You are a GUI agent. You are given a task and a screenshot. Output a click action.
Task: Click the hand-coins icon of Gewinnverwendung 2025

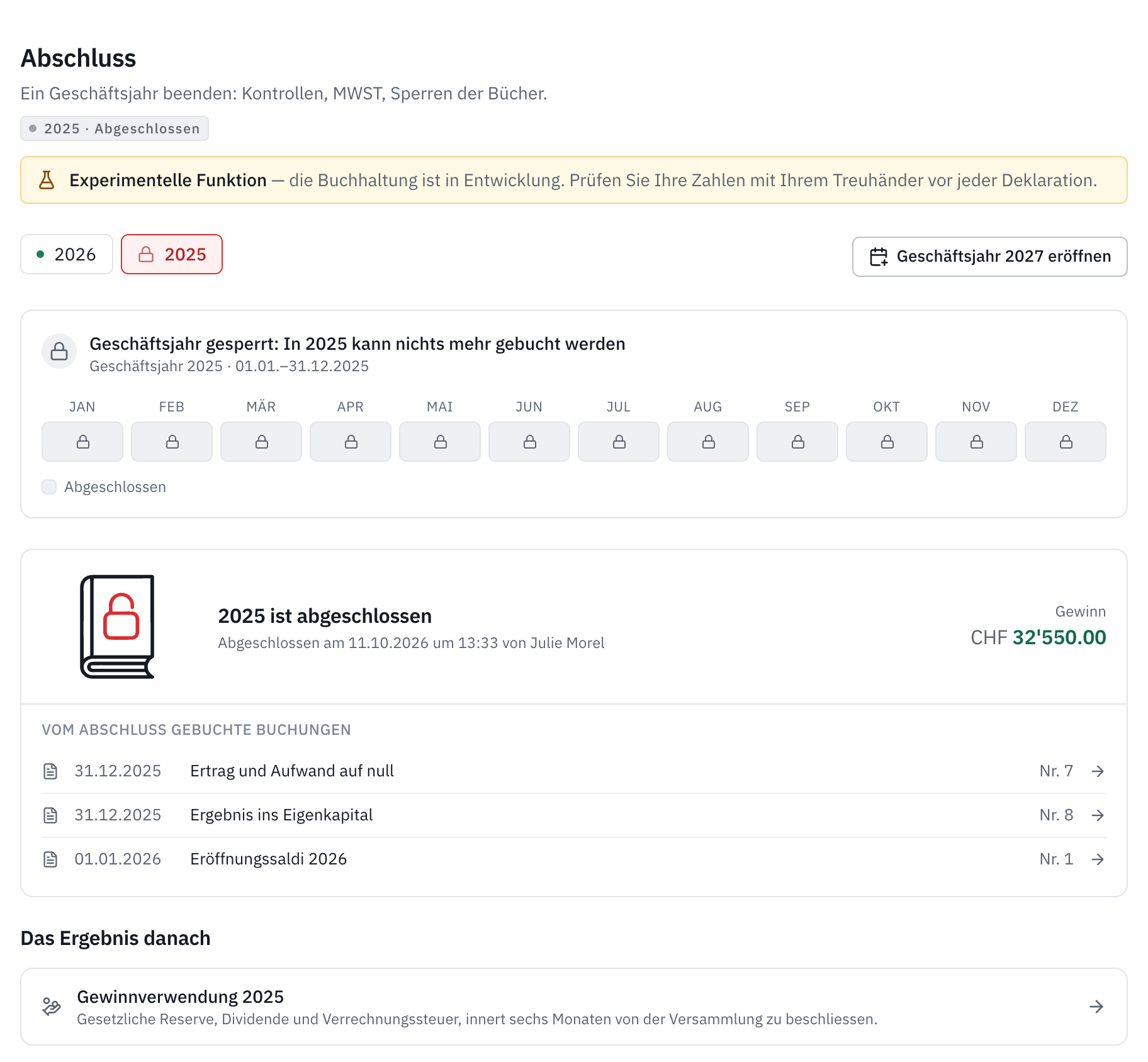[x=52, y=1007]
